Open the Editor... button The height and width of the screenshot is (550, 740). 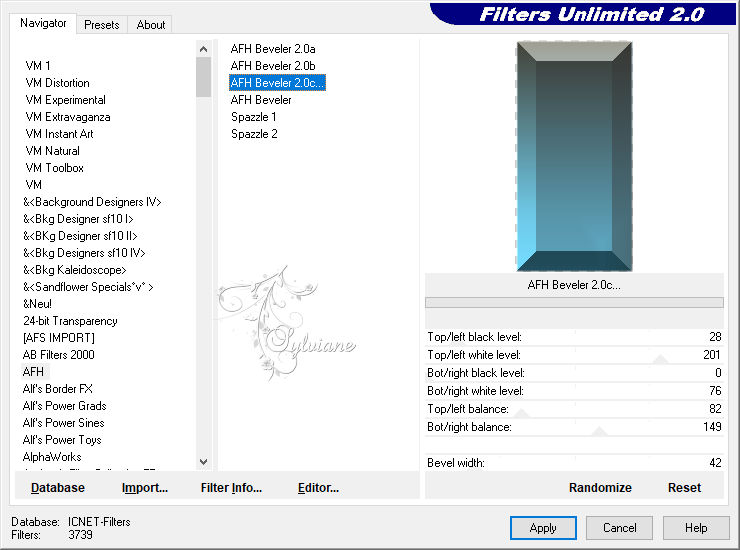pos(319,488)
